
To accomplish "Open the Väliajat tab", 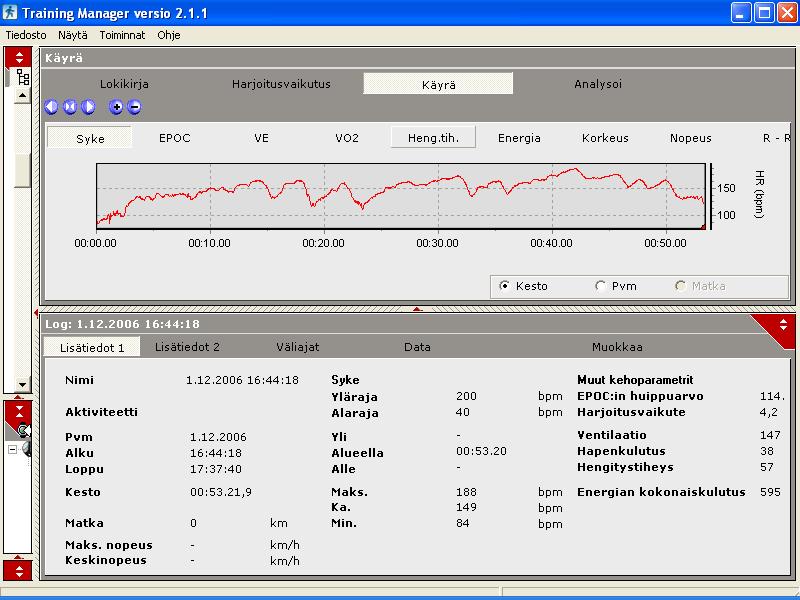I will point(297,347).
